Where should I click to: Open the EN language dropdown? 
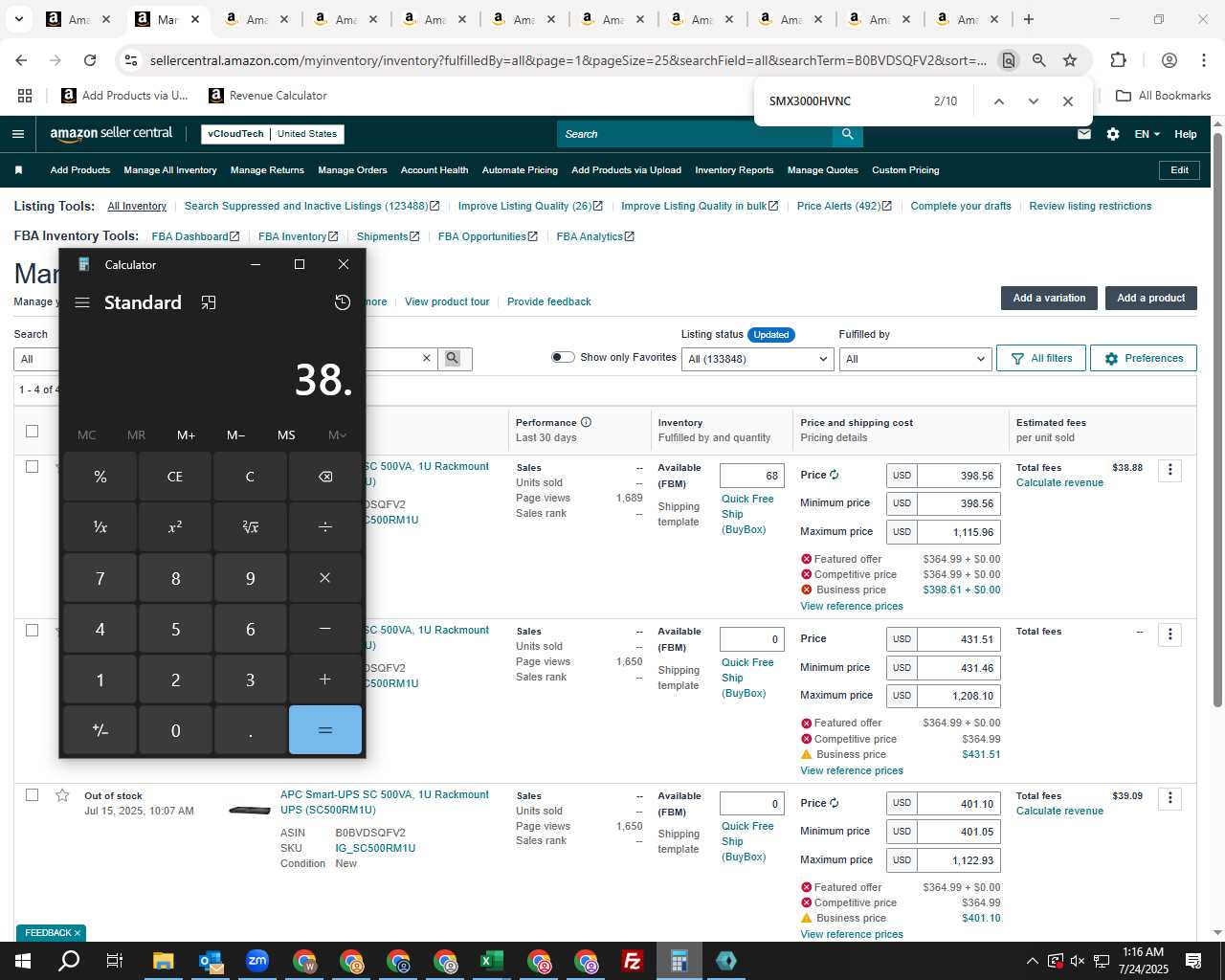[1147, 134]
